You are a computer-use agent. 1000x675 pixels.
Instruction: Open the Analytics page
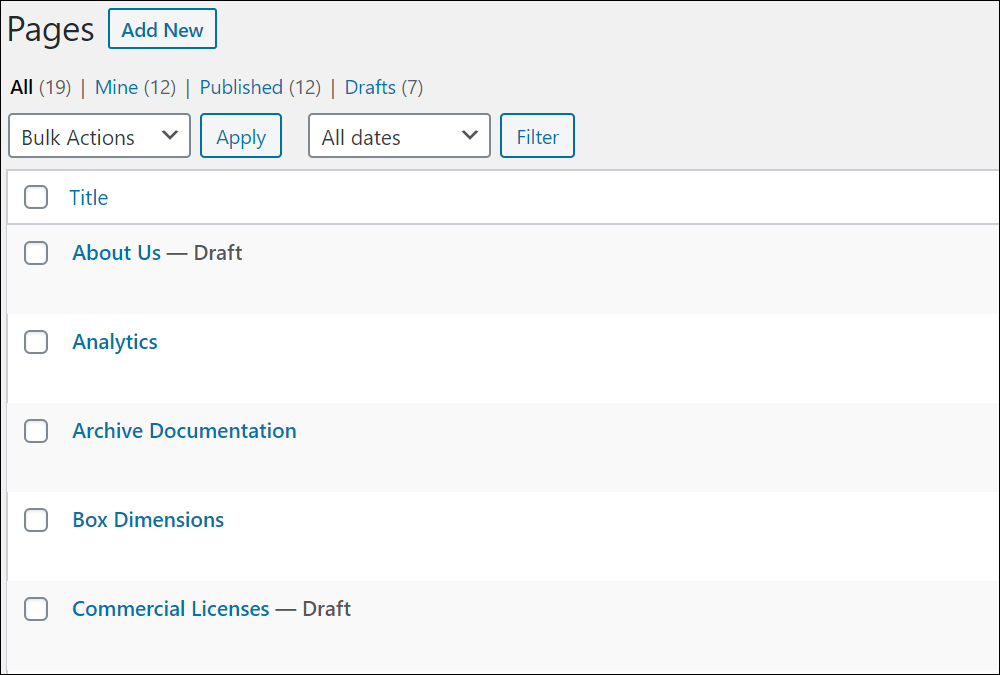[115, 342]
